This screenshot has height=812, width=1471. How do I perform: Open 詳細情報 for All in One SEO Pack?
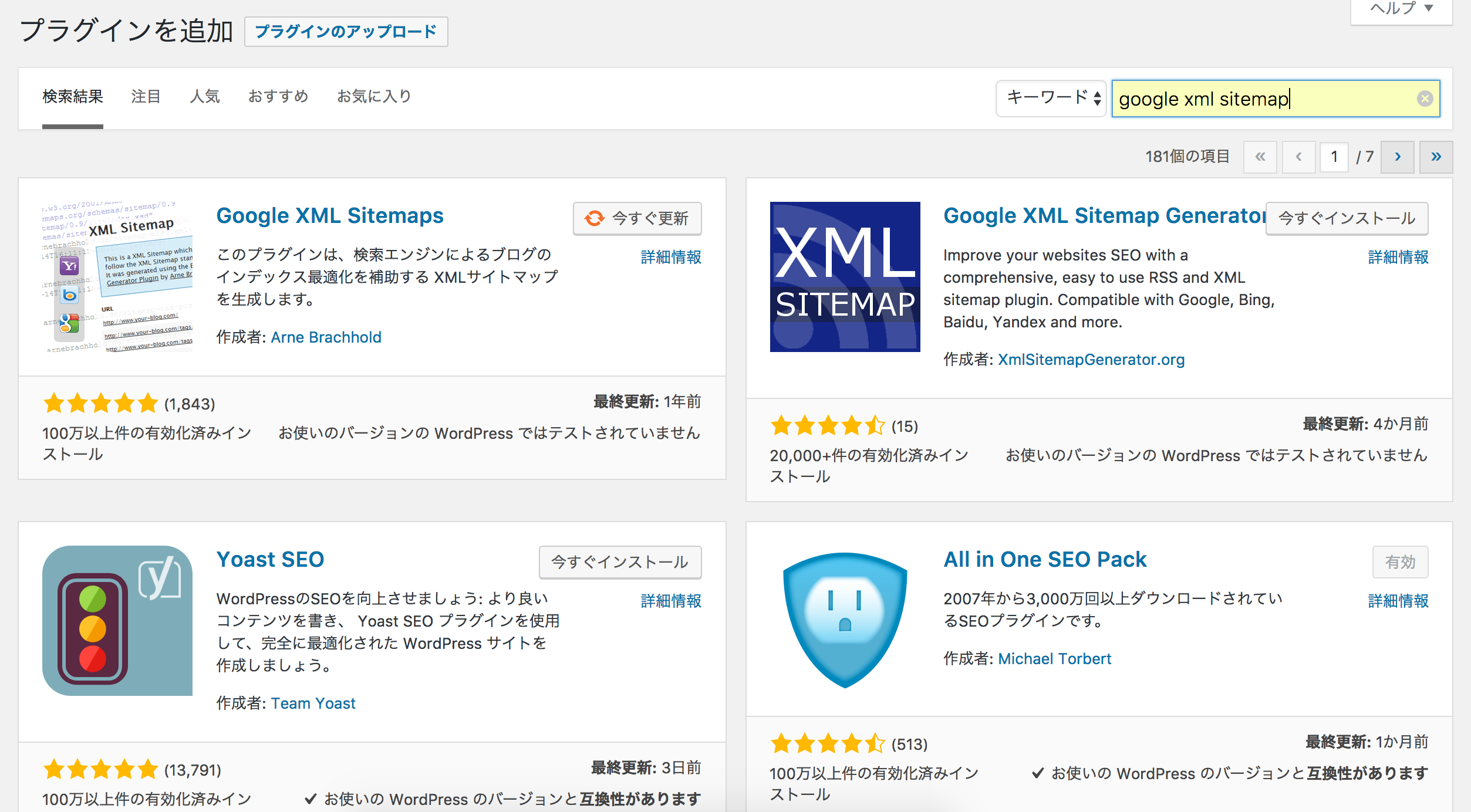pyautogui.click(x=1398, y=601)
